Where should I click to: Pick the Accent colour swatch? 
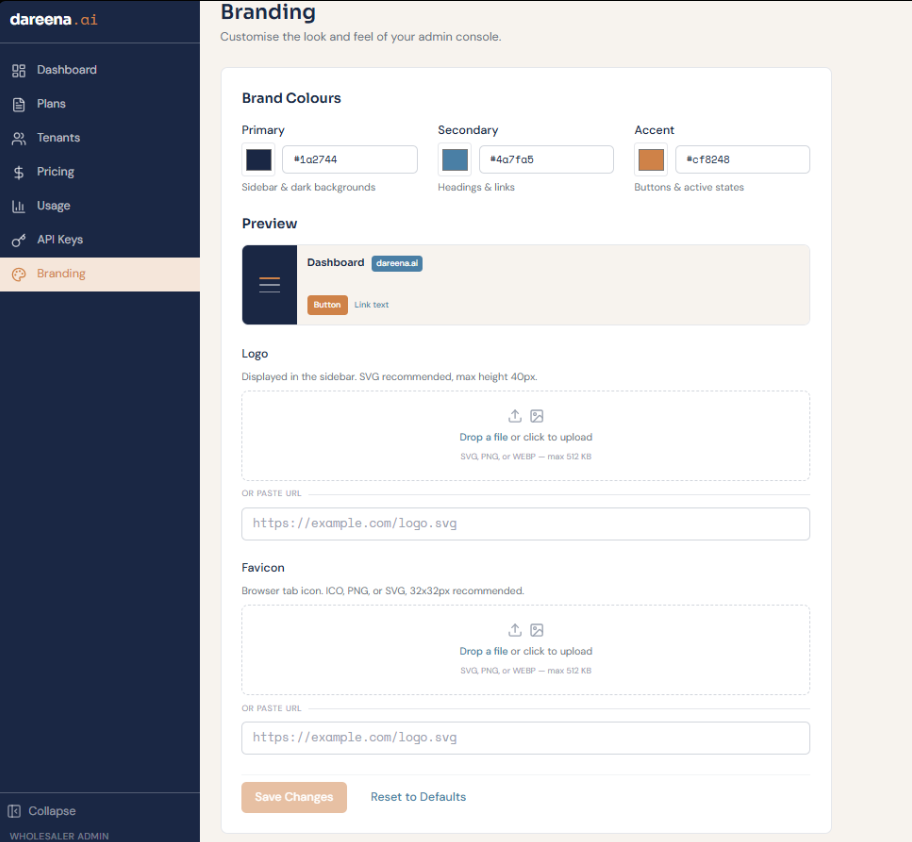pyautogui.click(x=651, y=160)
